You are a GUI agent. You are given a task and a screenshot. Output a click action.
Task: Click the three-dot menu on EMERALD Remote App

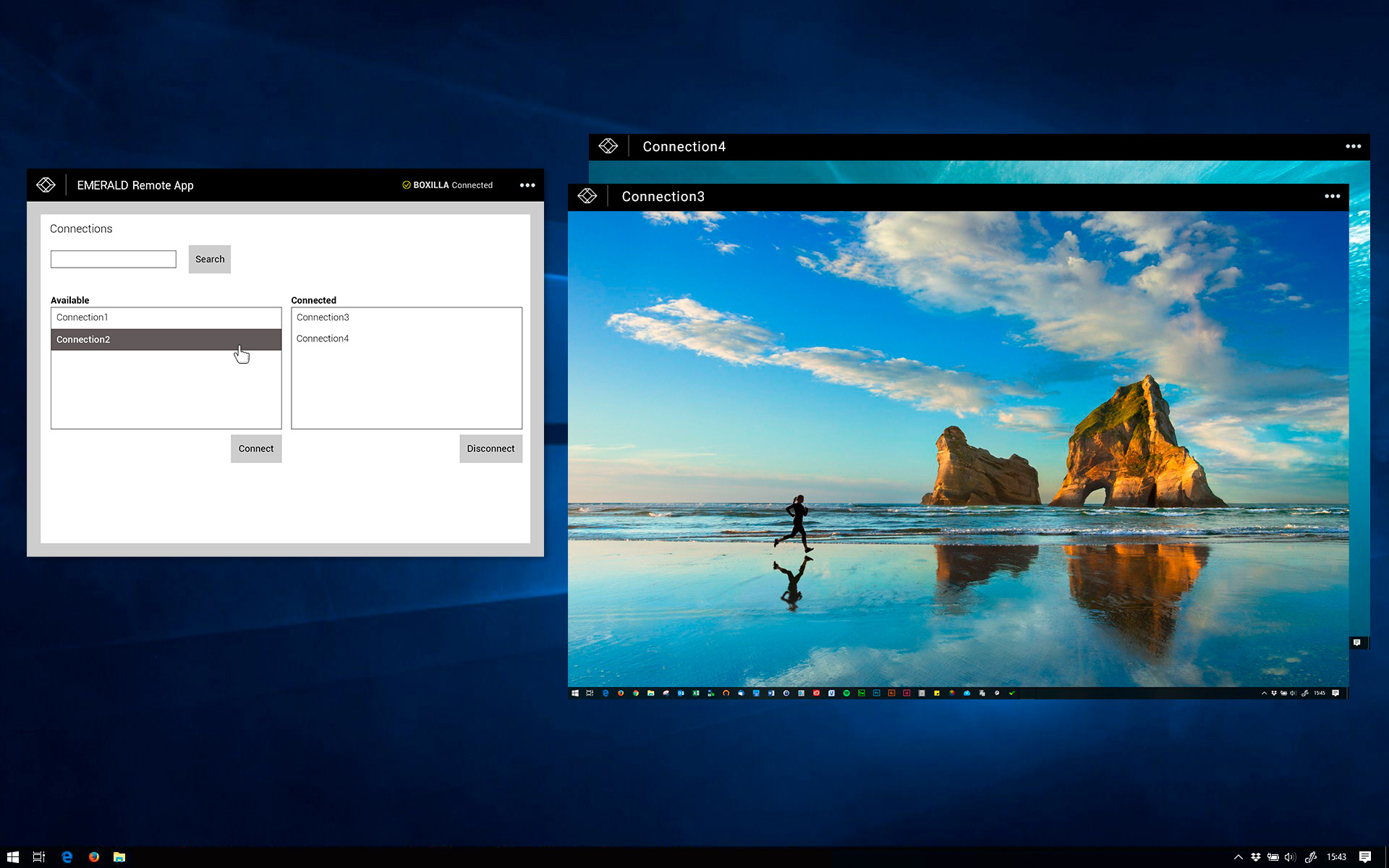(527, 185)
